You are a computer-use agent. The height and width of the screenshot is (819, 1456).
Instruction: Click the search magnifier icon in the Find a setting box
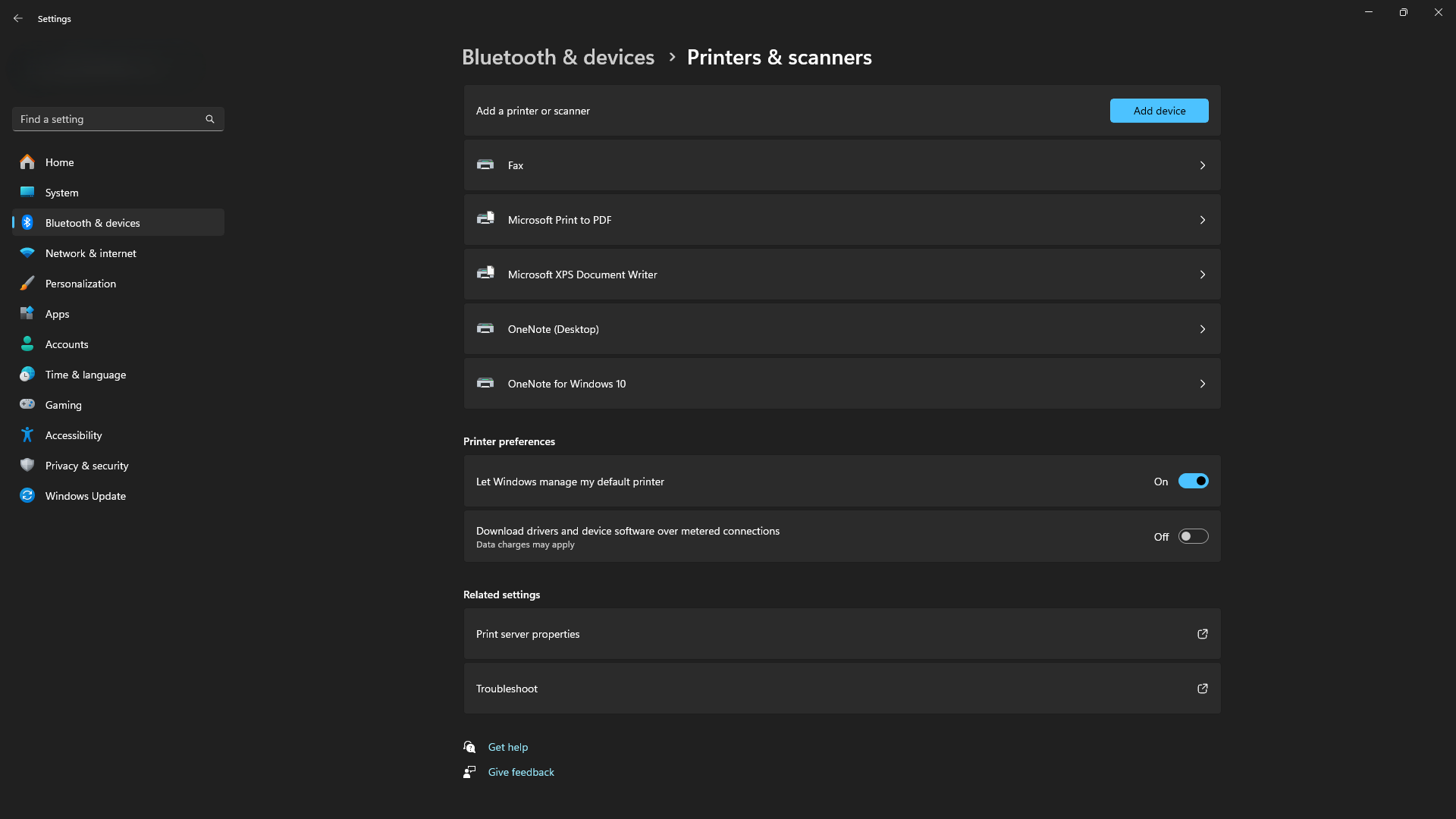coord(210,119)
